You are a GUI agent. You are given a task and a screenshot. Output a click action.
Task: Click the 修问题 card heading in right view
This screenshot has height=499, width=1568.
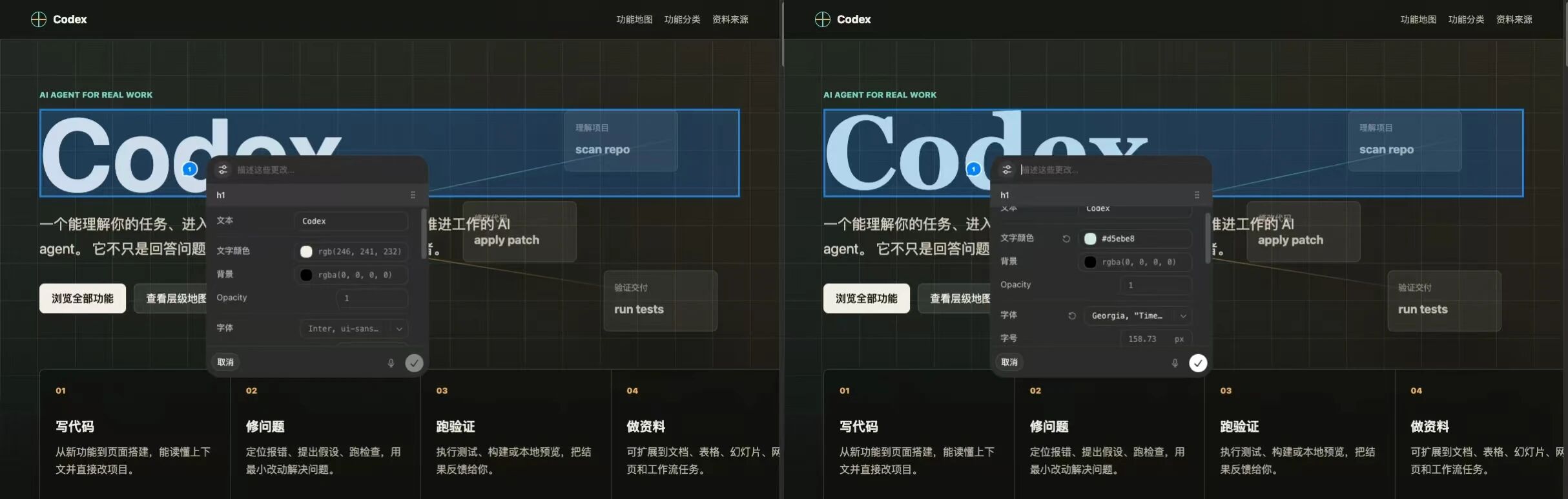[x=1049, y=427]
